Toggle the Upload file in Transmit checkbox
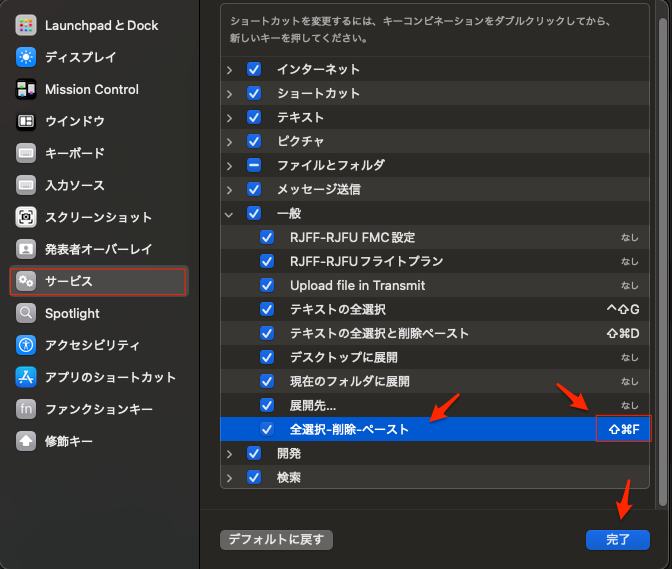Image resolution: width=672 pixels, height=569 pixels. pos(267,285)
